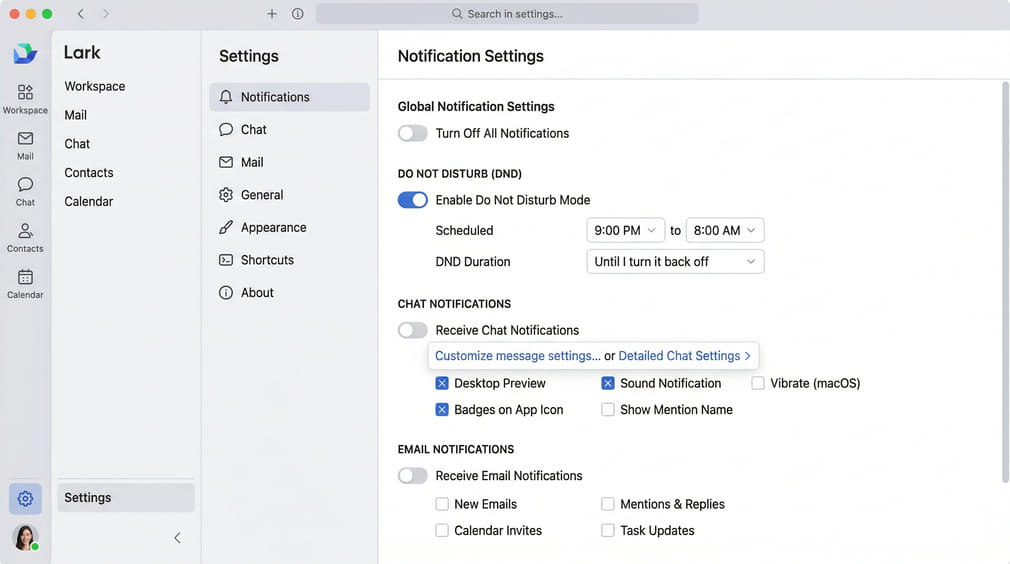The width and height of the screenshot is (1010, 564).
Task: Open the Shortcuts settings section
Action: point(267,260)
